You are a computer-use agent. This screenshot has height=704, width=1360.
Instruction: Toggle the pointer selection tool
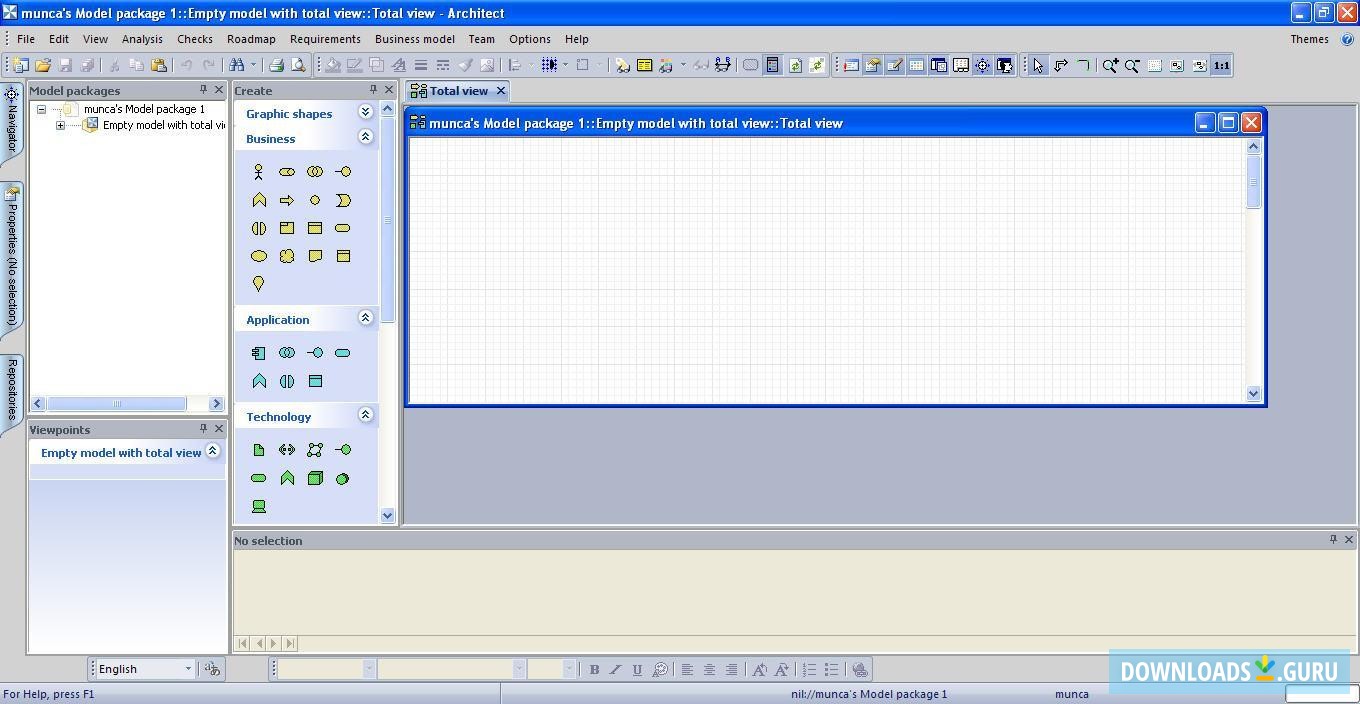pyautogui.click(x=1038, y=66)
